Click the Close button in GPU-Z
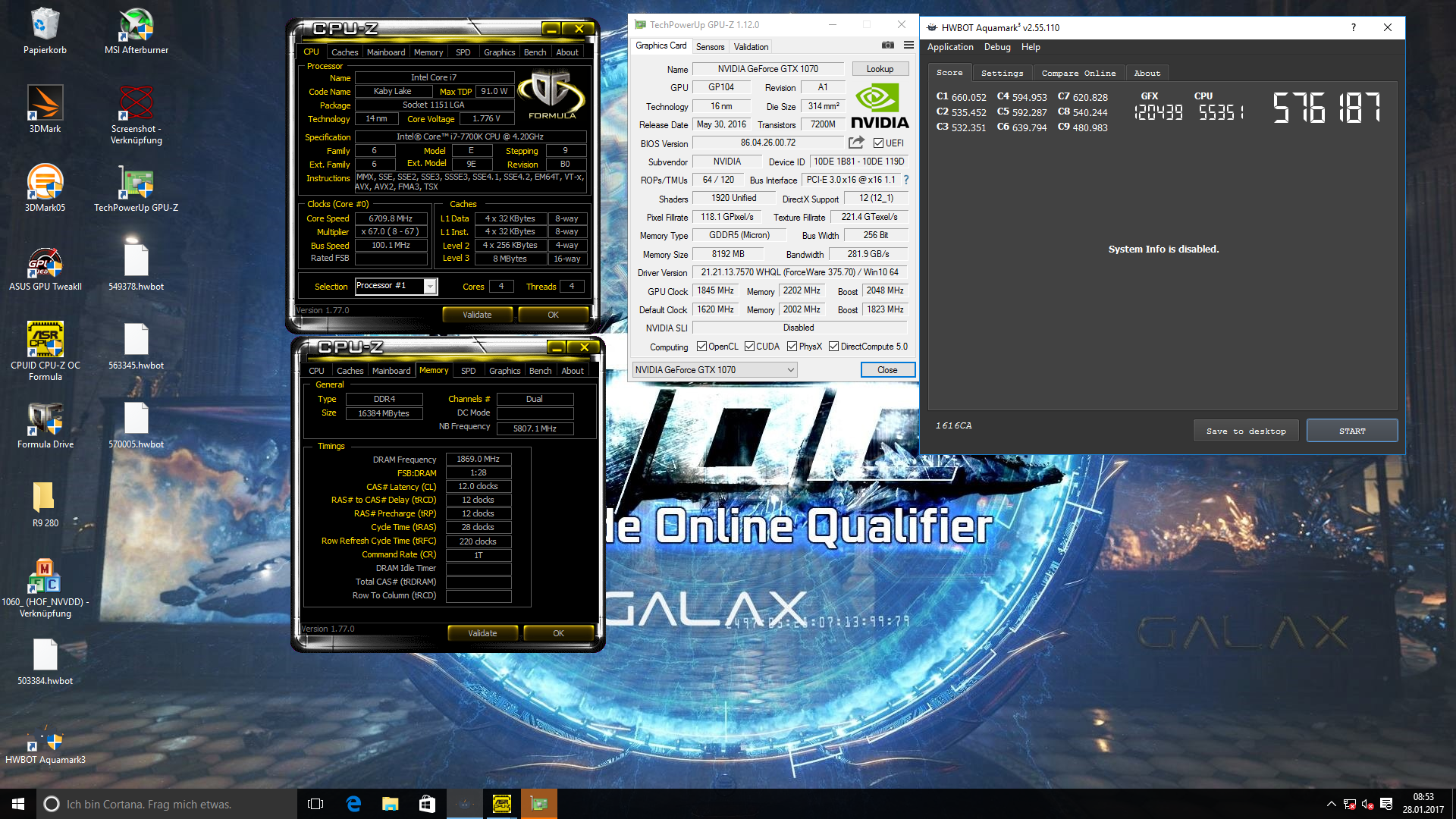 pyautogui.click(x=887, y=370)
